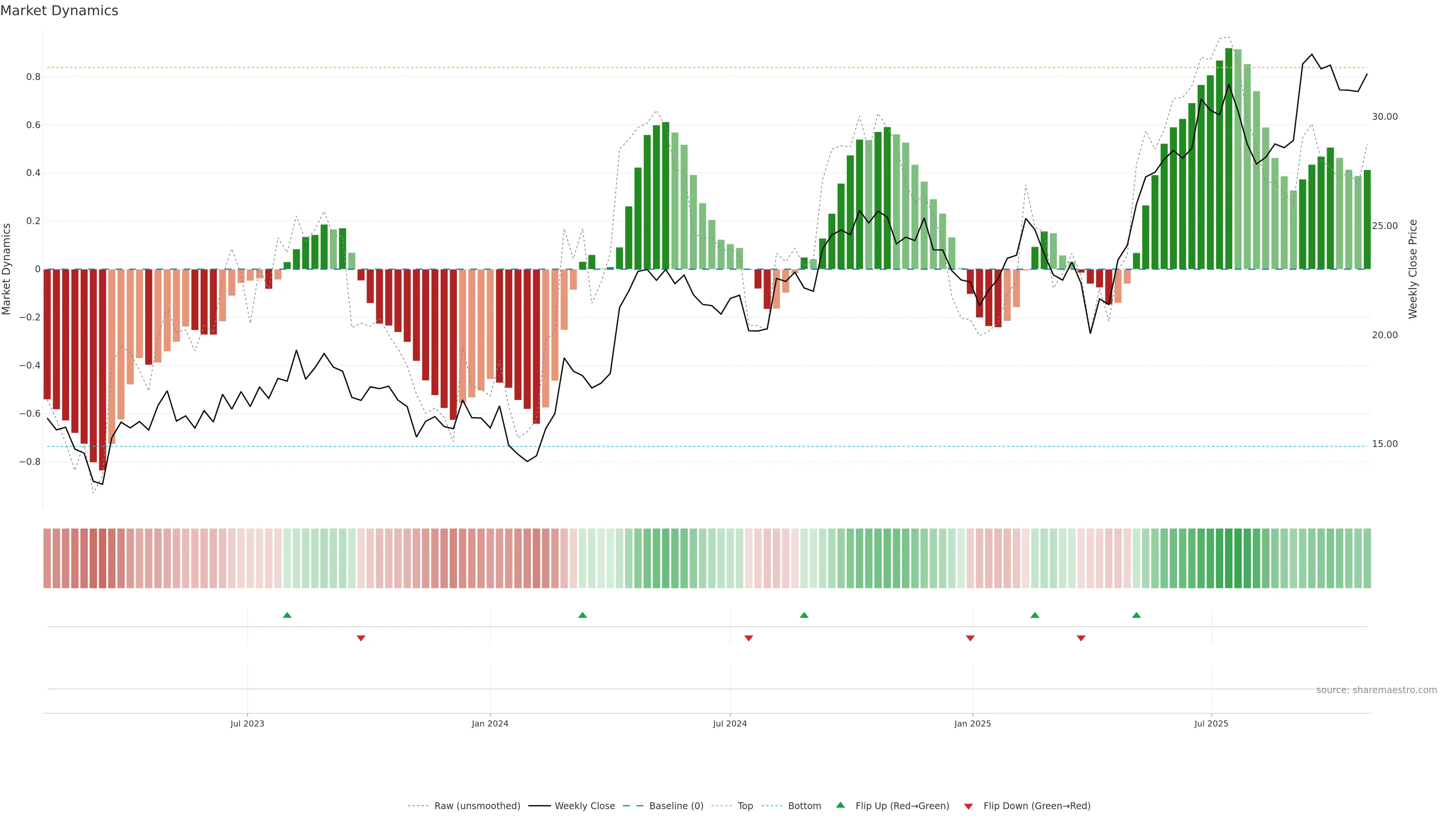Toggle the Weekly Close legend entry
Screen dimensions: 1456x819
(x=584, y=806)
